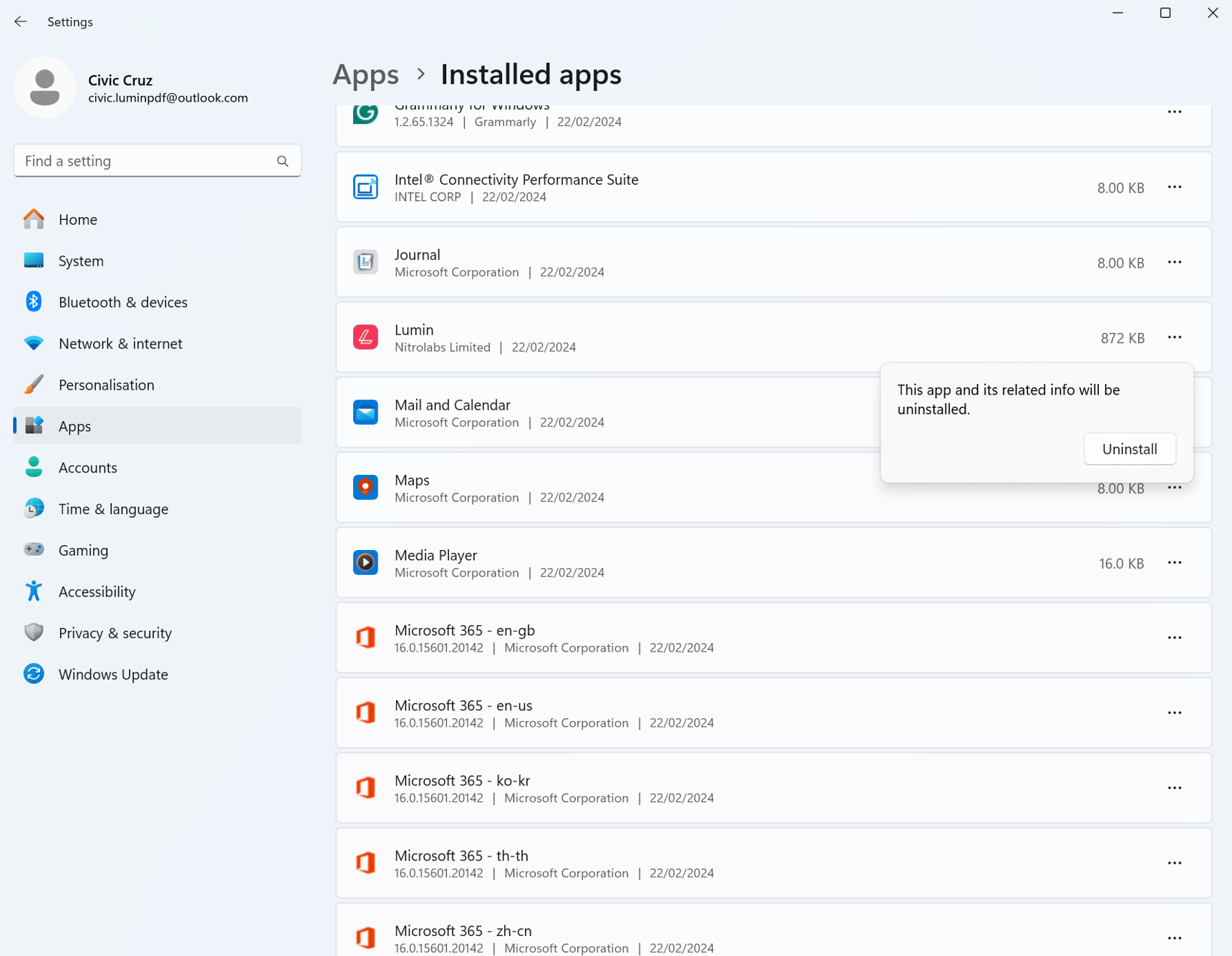The width and height of the screenshot is (1232, 956).
Task: Click the Journal app icon
Action: 365,262
